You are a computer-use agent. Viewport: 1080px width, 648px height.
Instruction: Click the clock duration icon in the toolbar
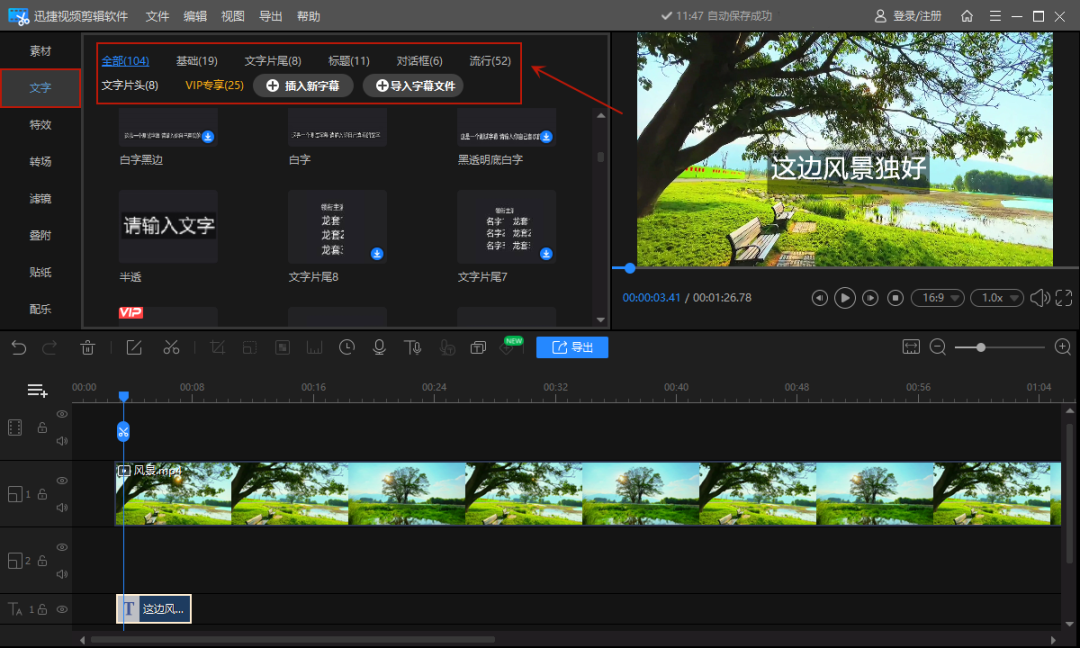coord(346,347)
